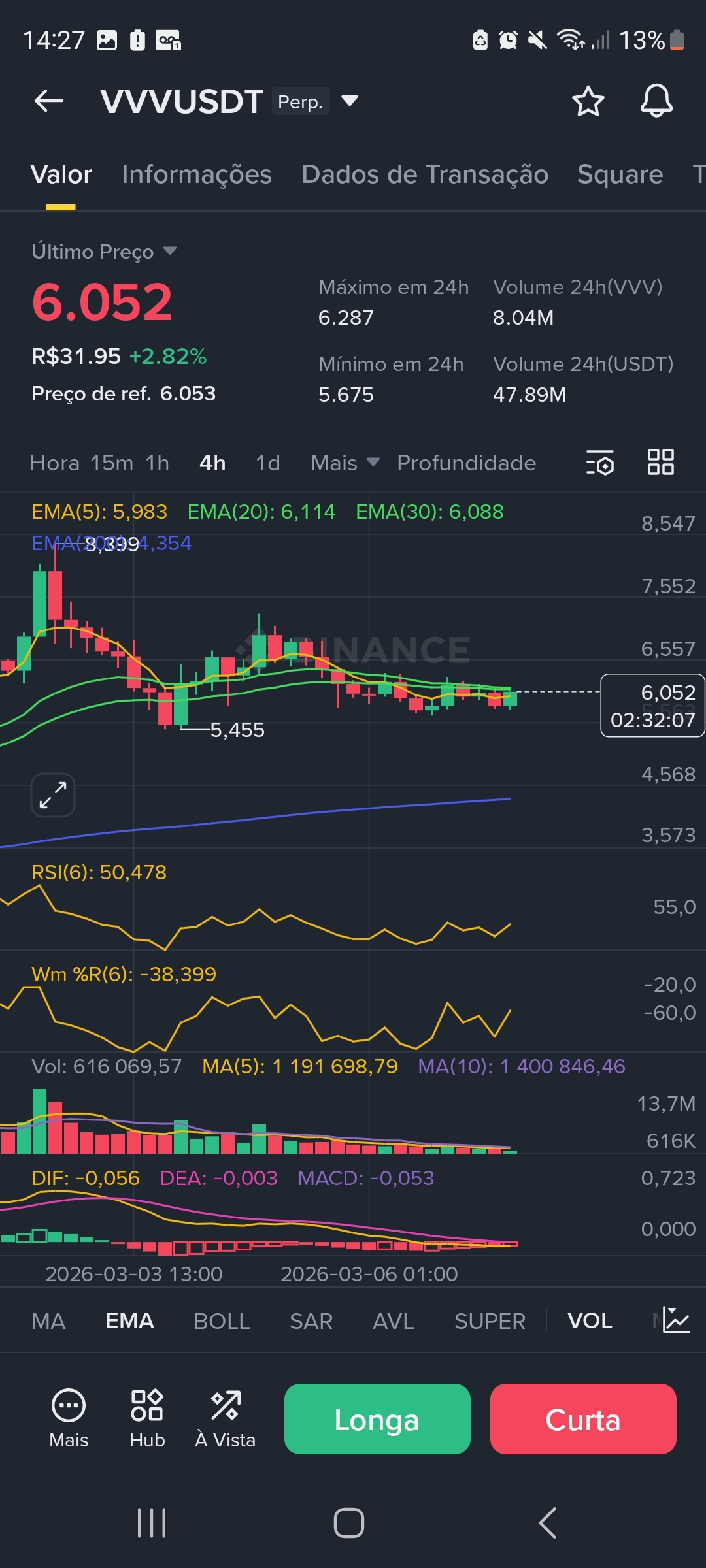Enable the AVL indicator
This screenshot has width=706, height=1568.
394,1321
